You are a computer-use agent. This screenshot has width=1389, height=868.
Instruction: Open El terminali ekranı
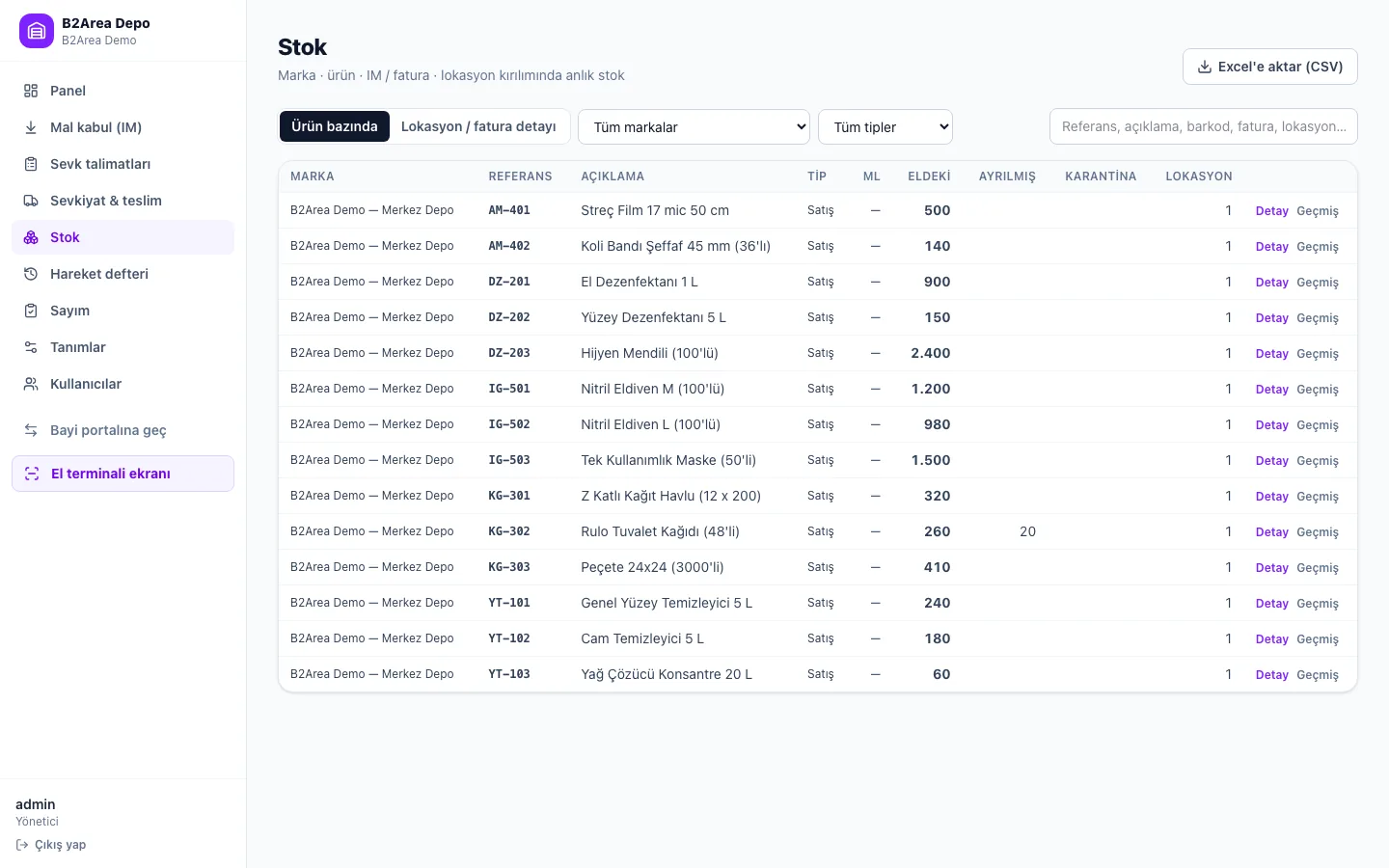[123, 474]
